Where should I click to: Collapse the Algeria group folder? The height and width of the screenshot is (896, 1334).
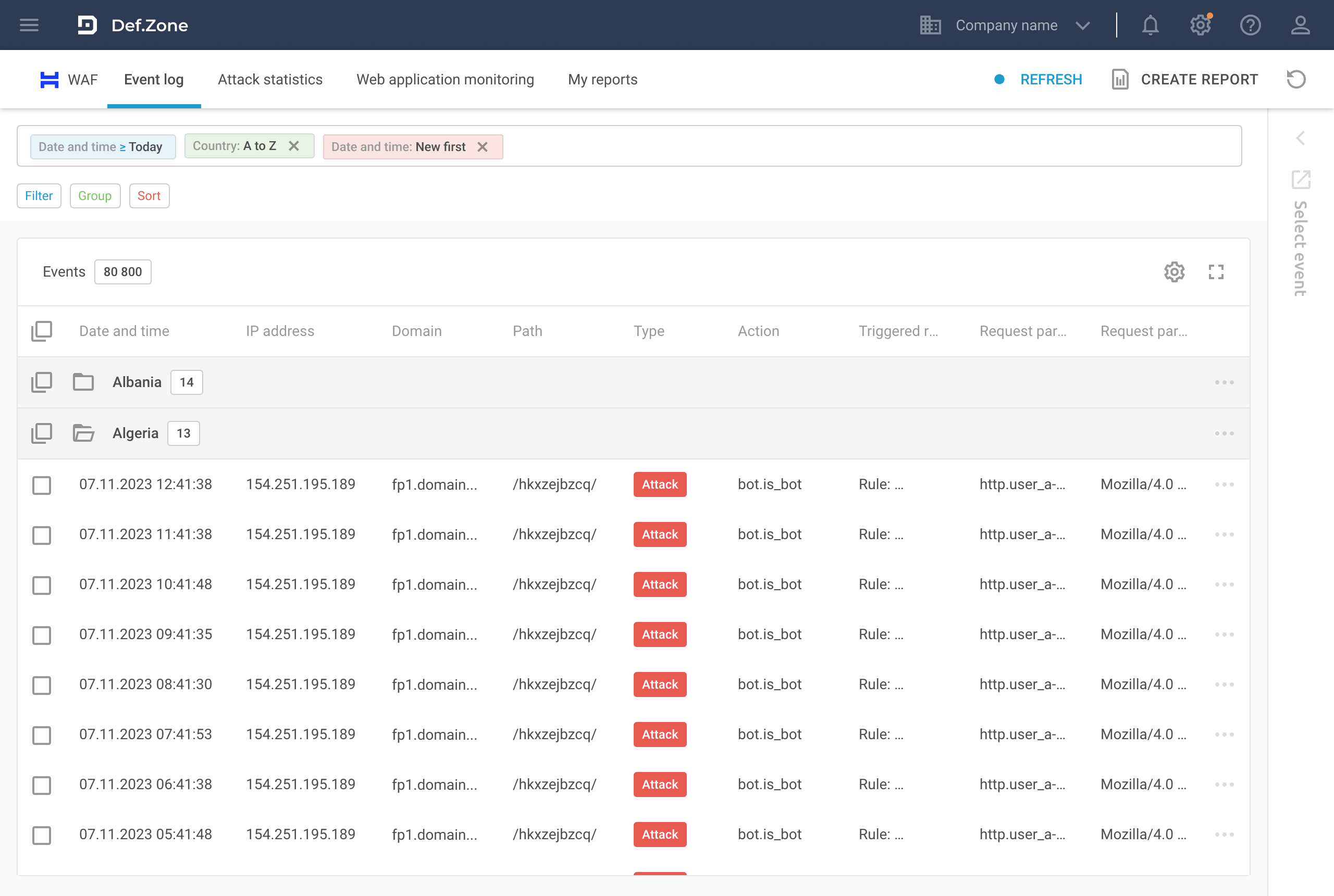[83, 433]
